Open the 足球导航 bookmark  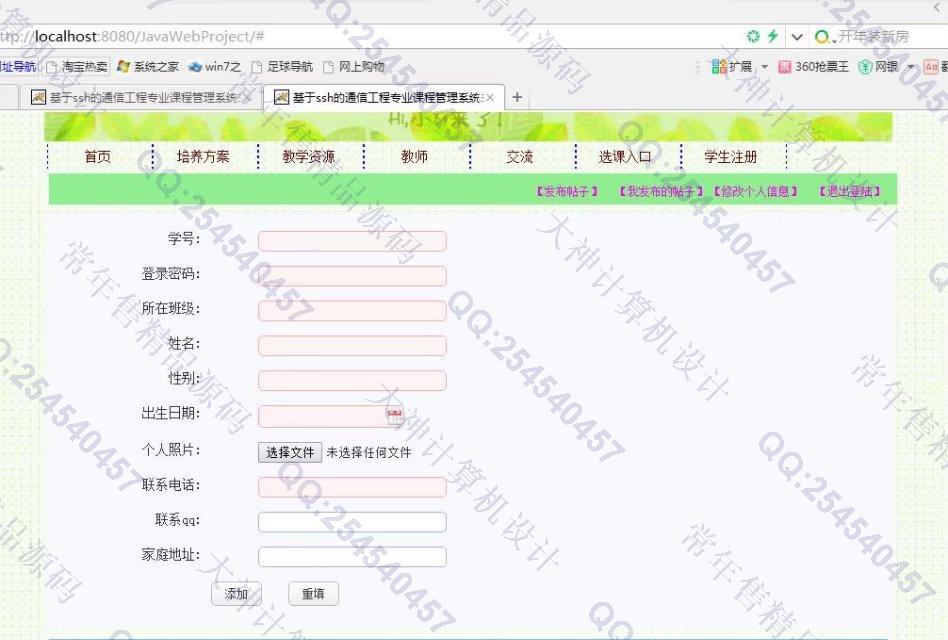[282, 66]
